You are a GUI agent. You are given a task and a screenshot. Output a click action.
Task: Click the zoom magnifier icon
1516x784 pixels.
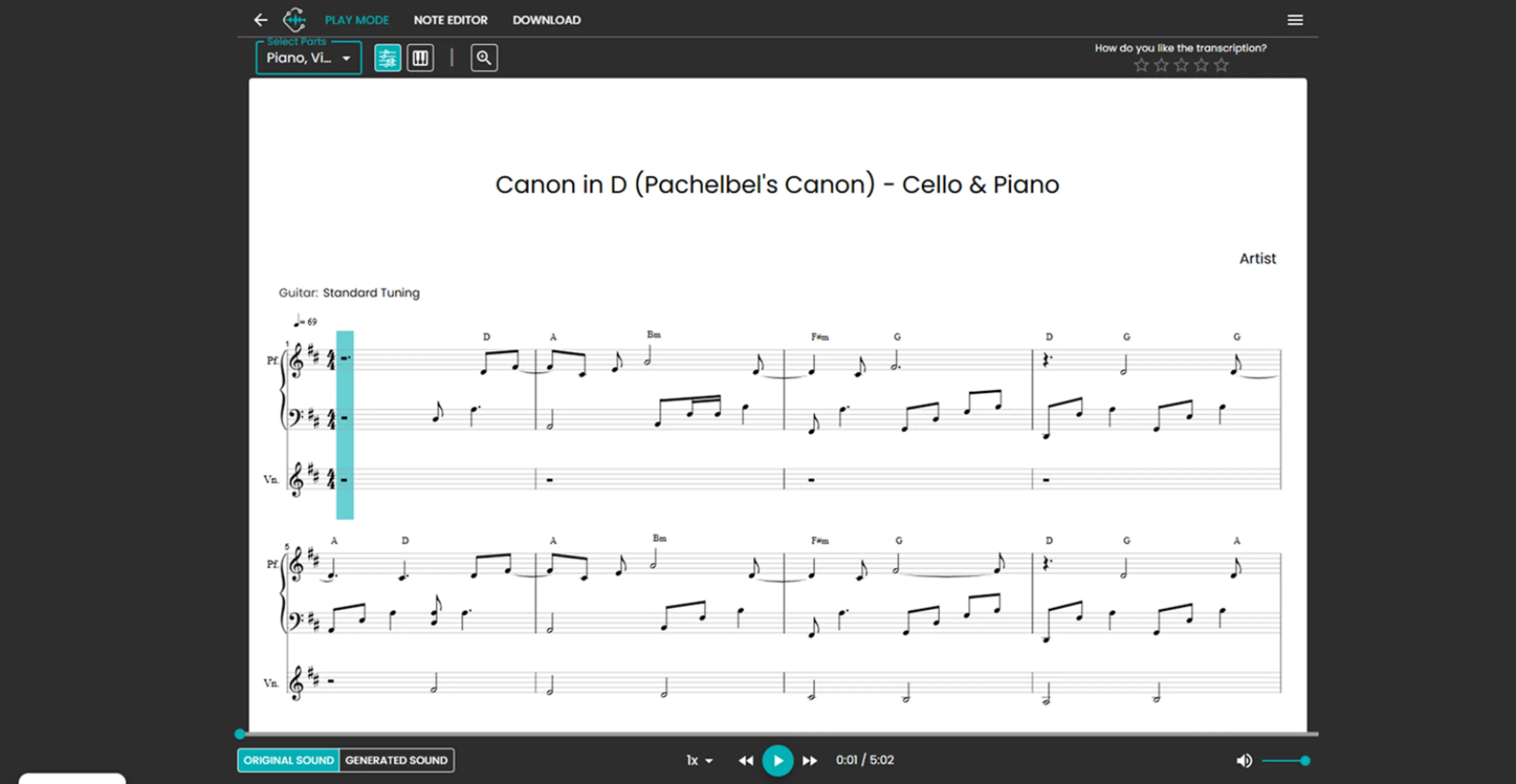[484, 58]
